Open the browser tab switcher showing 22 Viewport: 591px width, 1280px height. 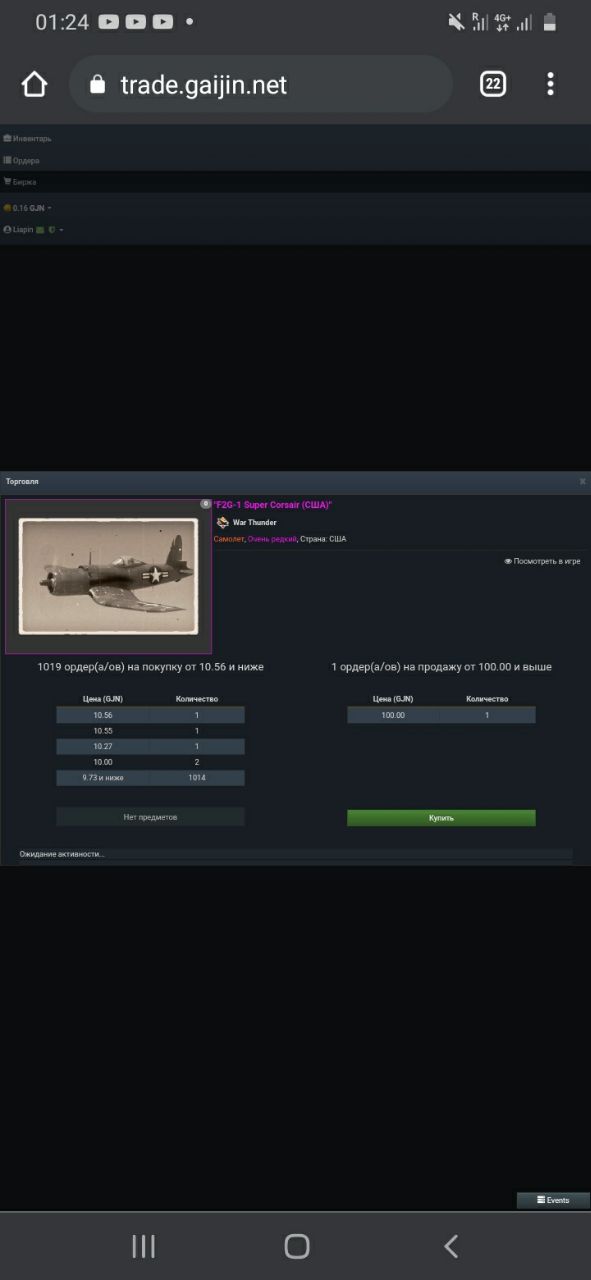click(493, 84)
